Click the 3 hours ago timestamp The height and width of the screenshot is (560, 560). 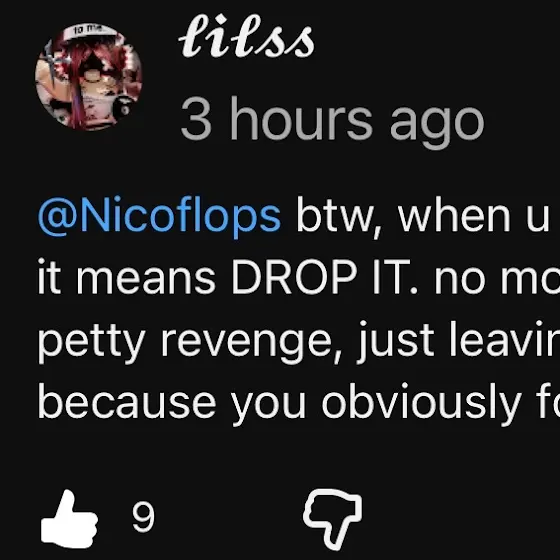tap(332, 121)
